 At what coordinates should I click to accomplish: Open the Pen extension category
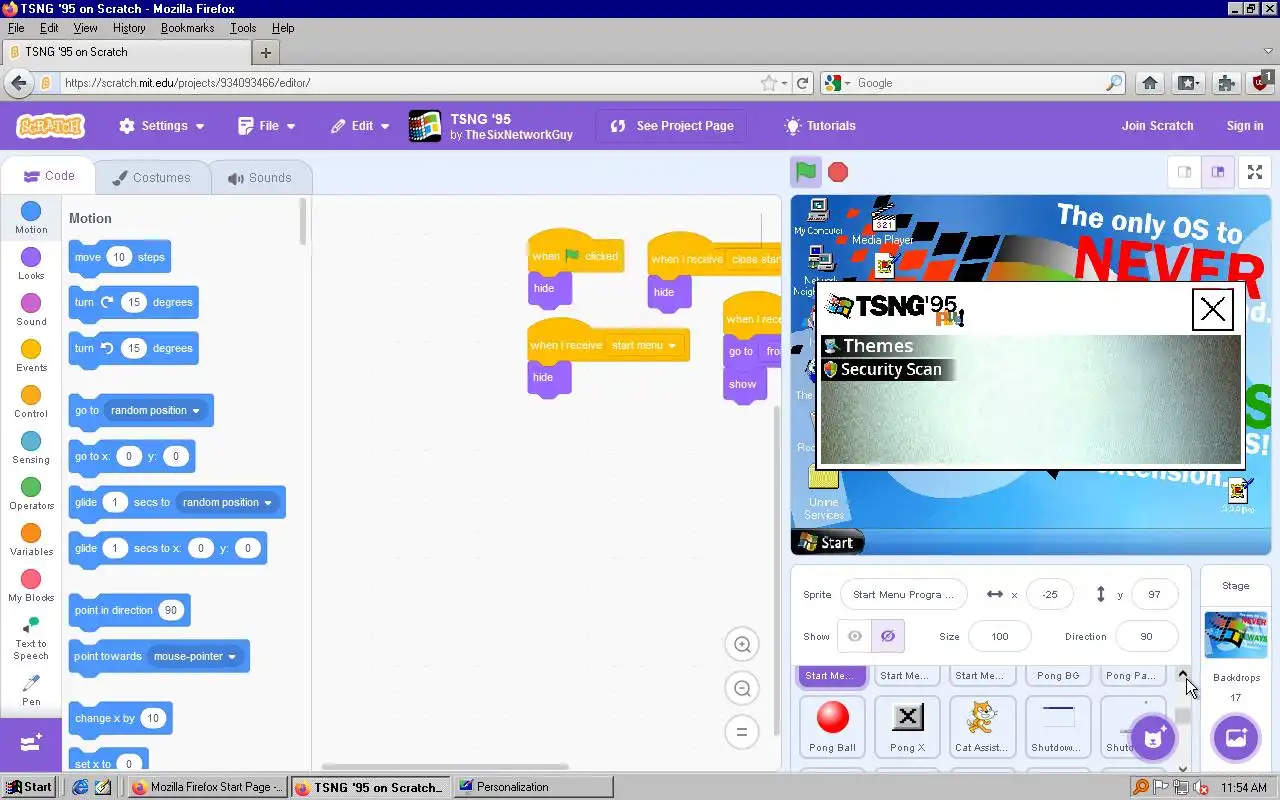coord(31,690)
